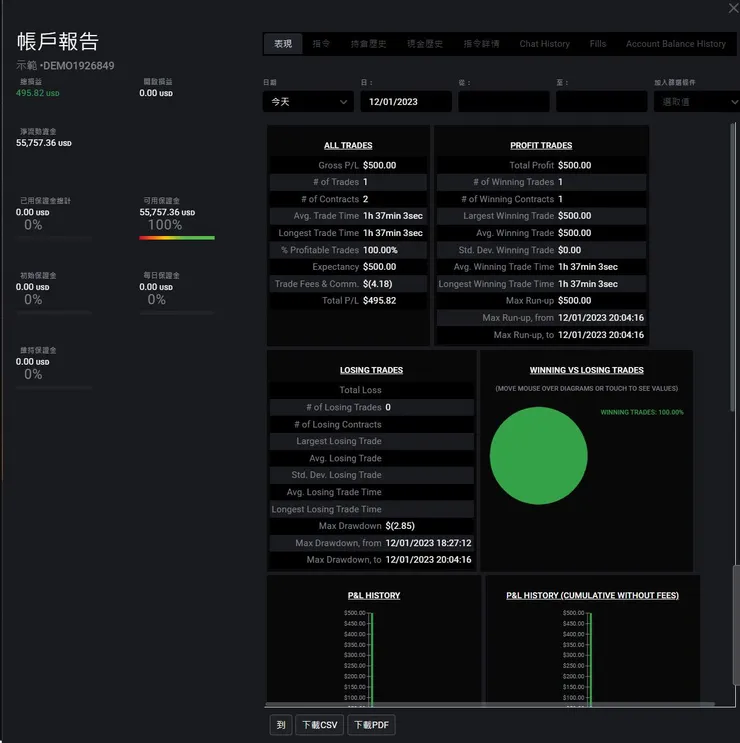This screenshot has height=743, width=740.
Task: Click the Total P/L $495.82 value
Action: coord(379,300)
